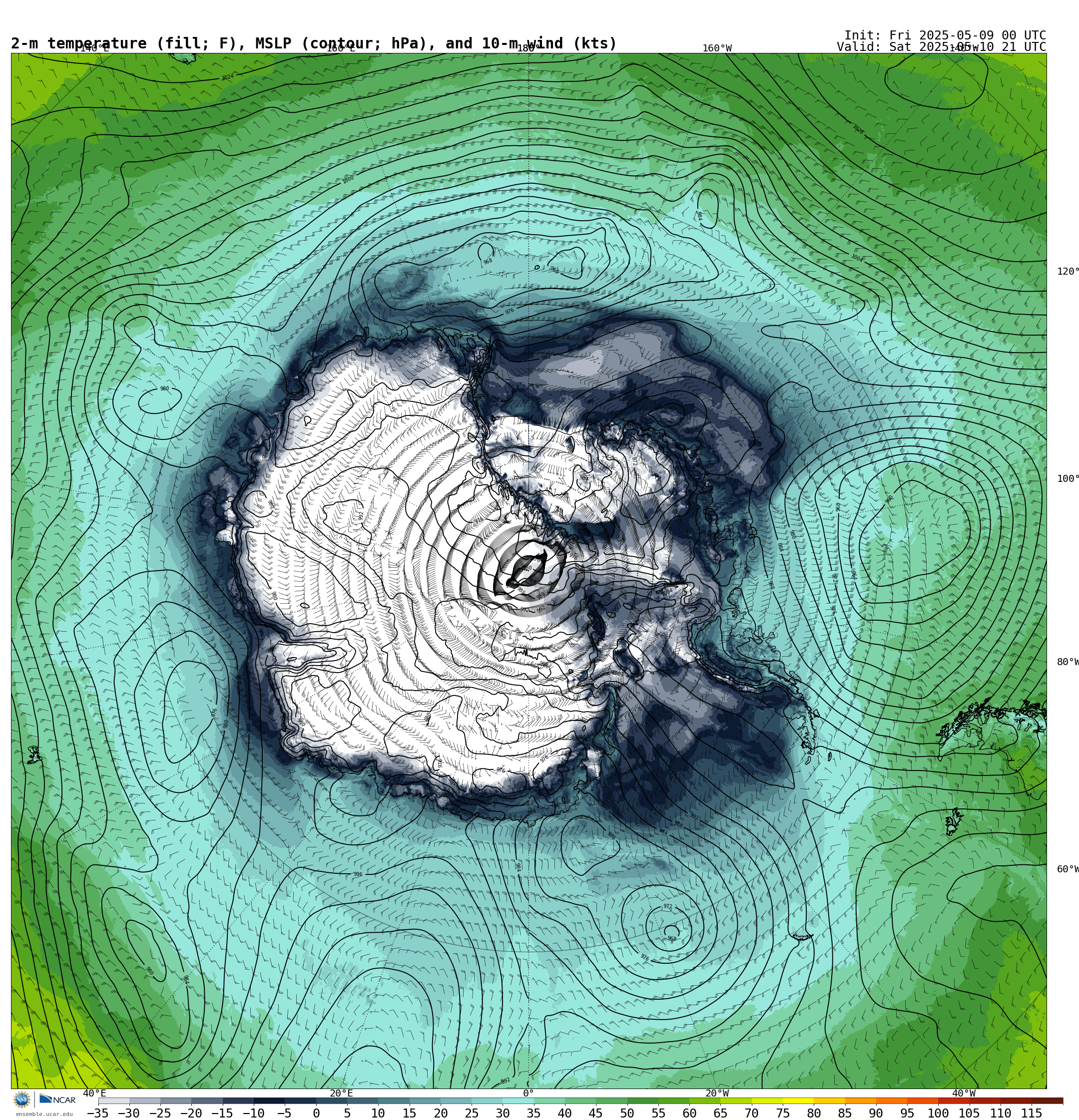Click the darkest navy swatch between -10 and -5
The image size is (1079, 1120).
point(269,1101)
